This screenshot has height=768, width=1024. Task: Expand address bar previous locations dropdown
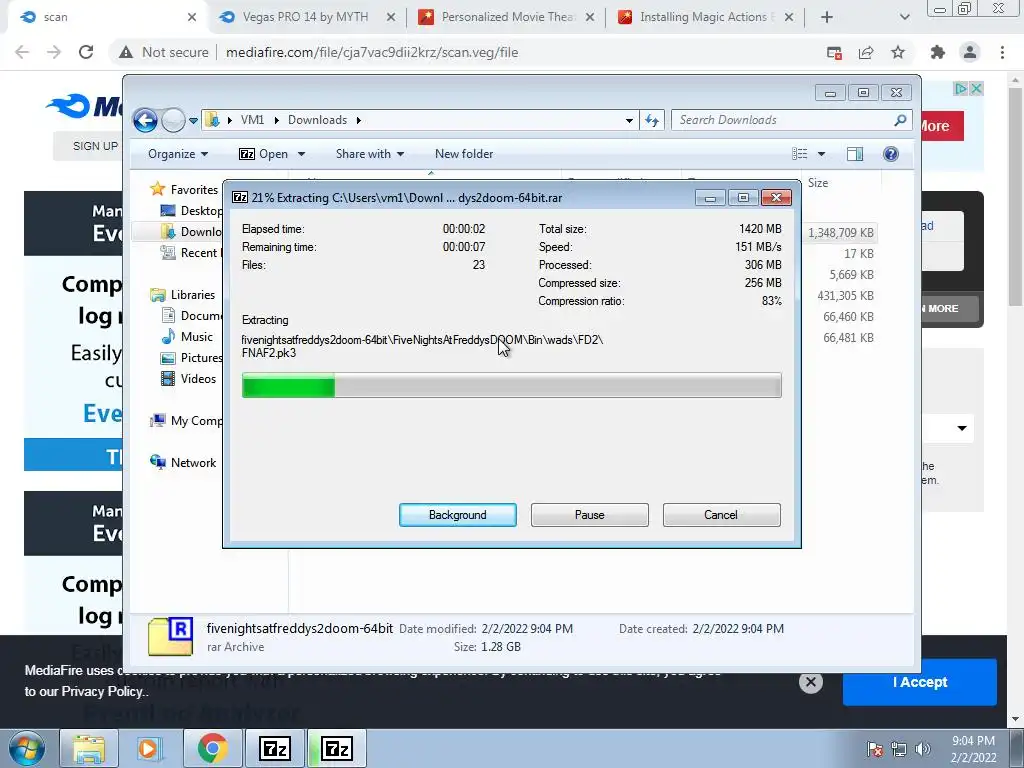(x=629, y=120)
